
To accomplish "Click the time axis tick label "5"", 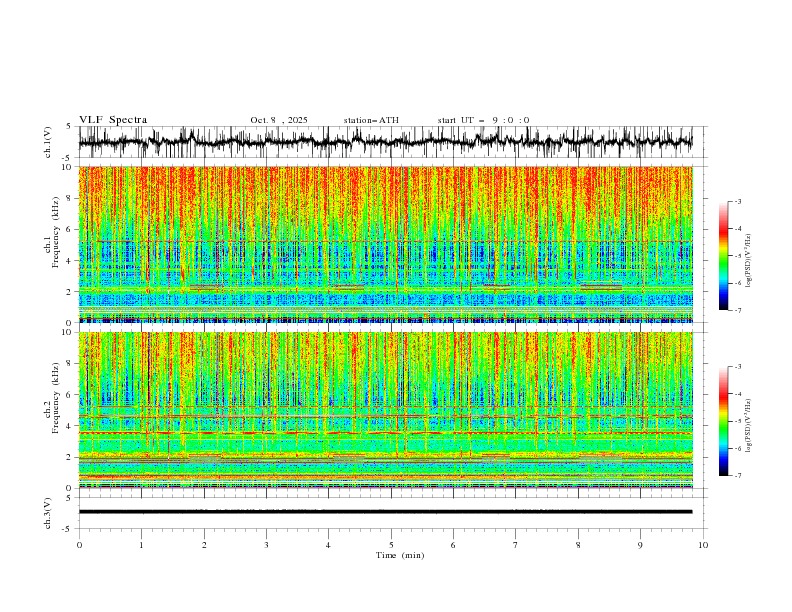I will pos(391,545).
